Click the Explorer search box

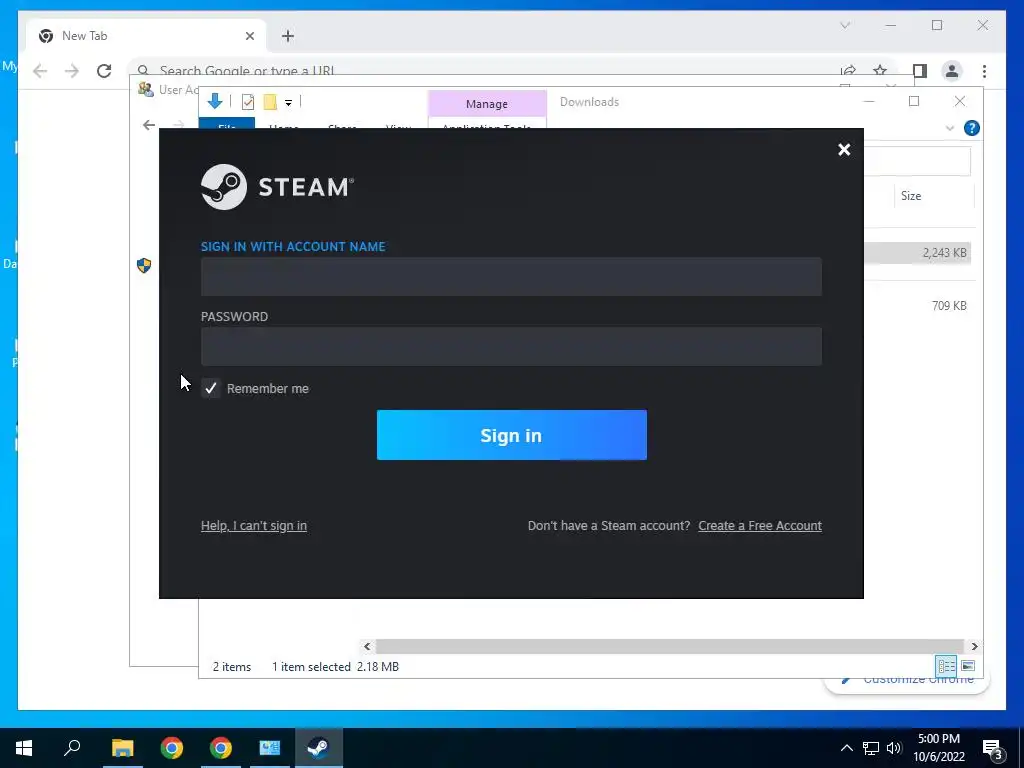point(918,161)
